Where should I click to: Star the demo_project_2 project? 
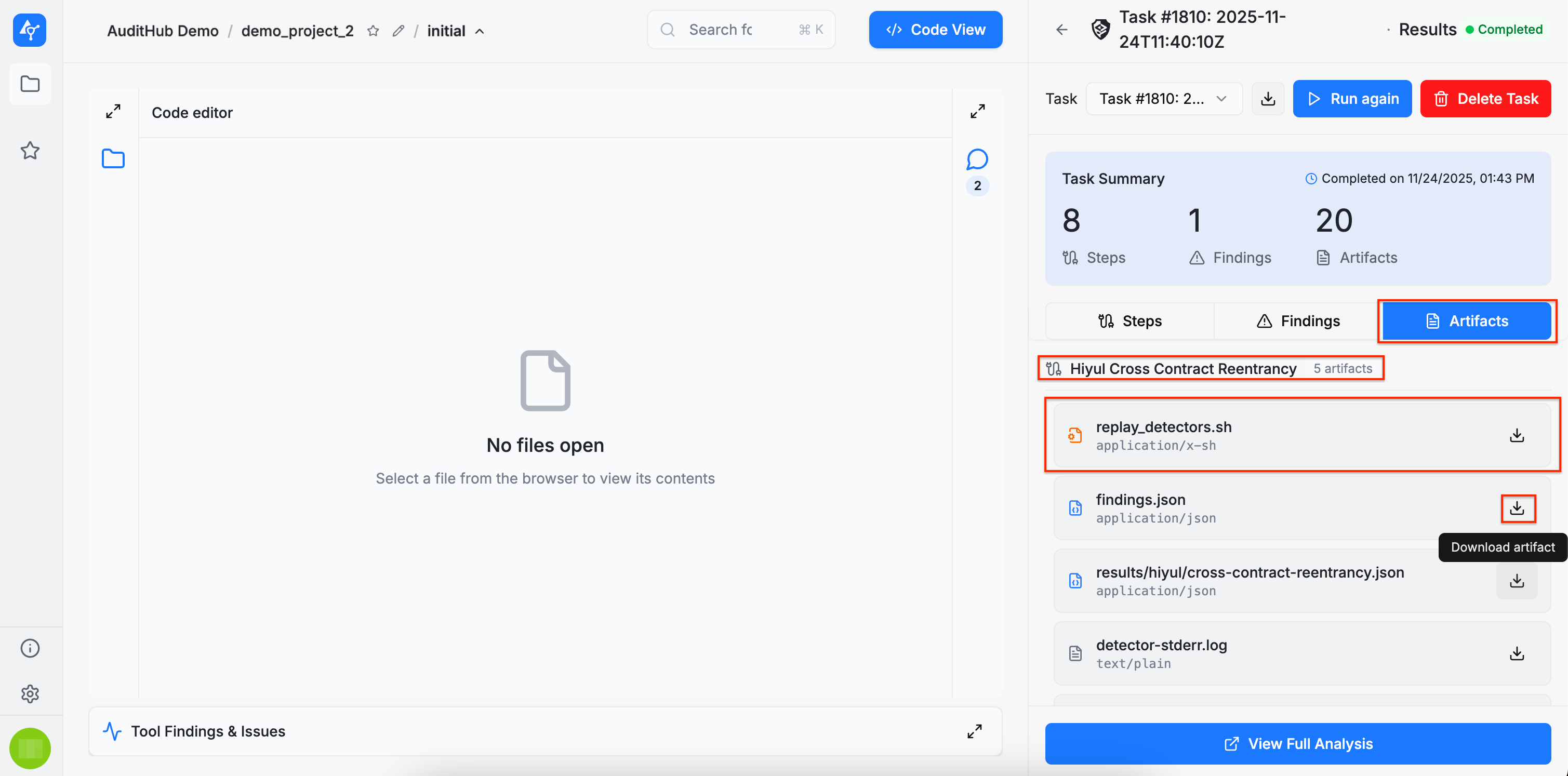(373, 31)
